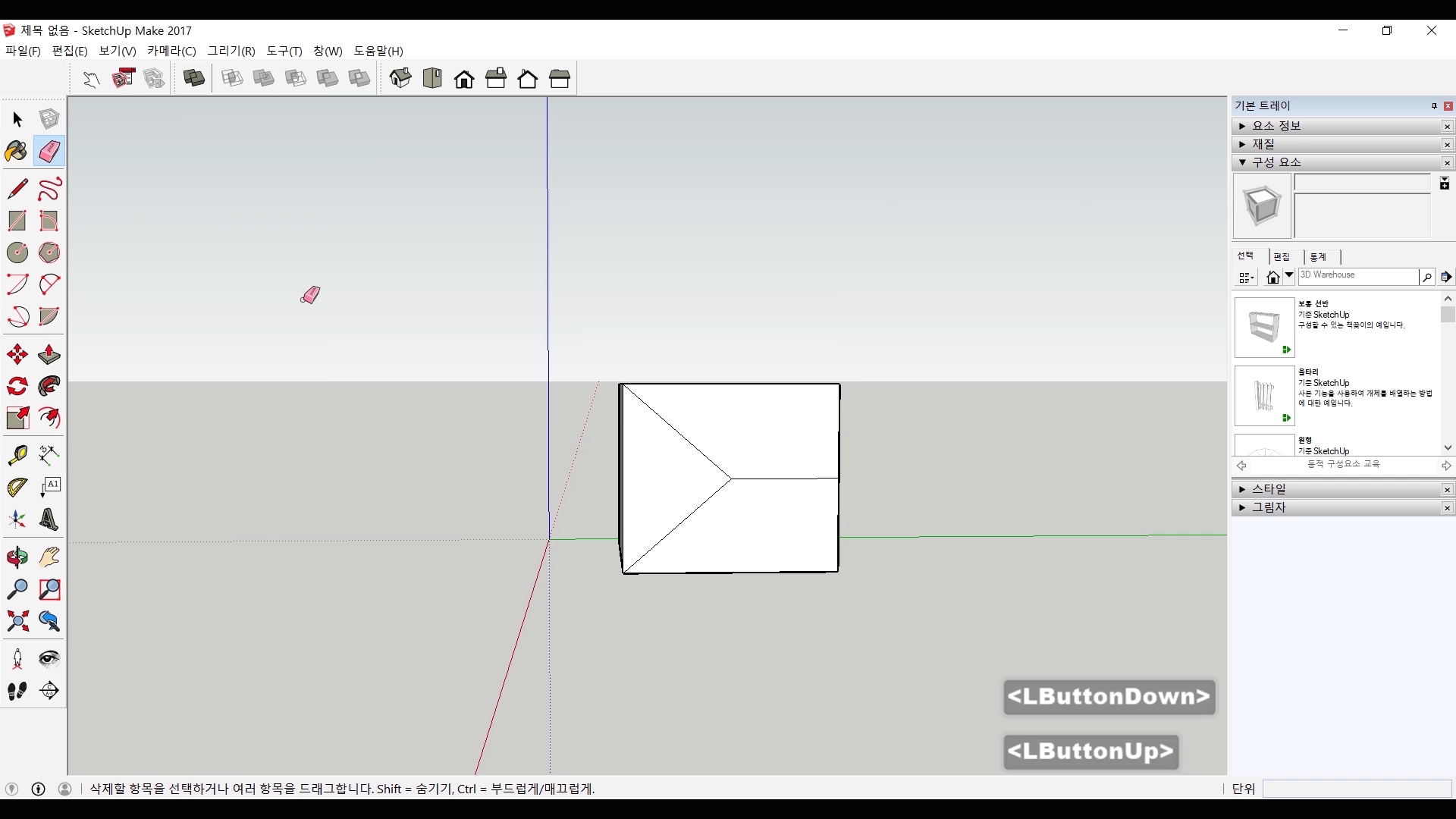Select the Orbit camera tool
This screenshot has width=1456, height=819.
[17, 557]
